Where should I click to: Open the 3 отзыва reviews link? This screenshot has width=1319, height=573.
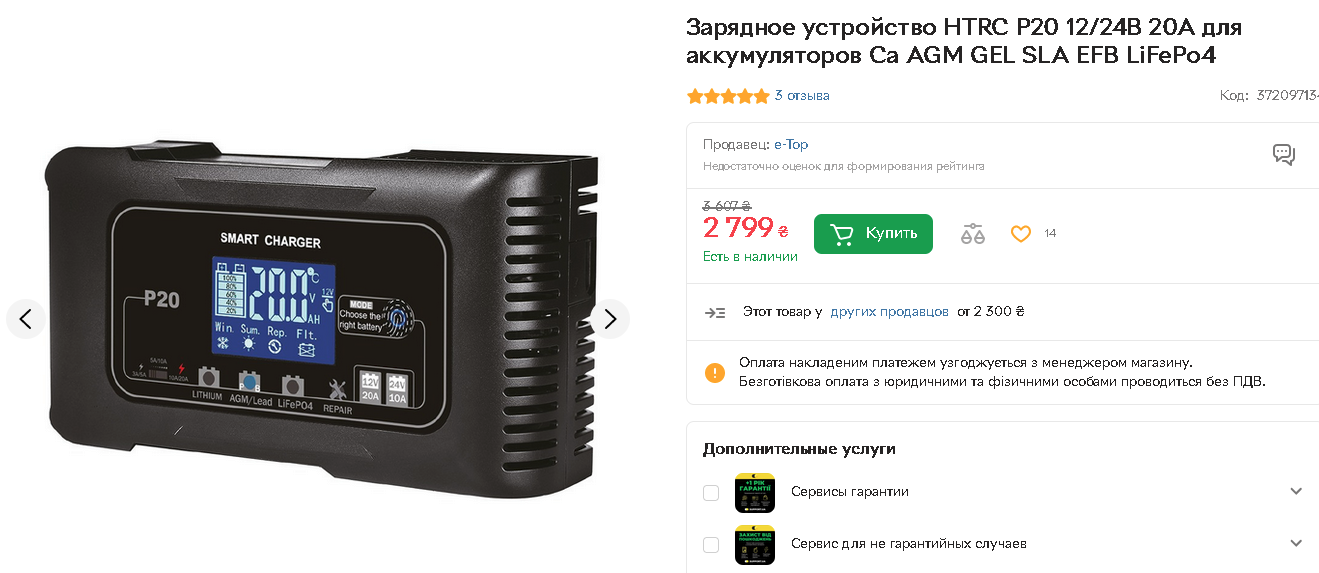pyautogui.click(x=802, y=96)
